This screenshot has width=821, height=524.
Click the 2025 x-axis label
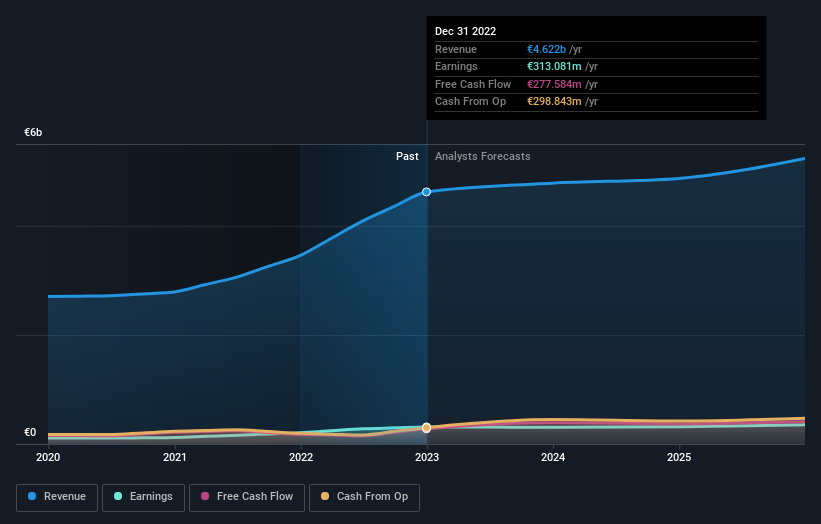679,458
